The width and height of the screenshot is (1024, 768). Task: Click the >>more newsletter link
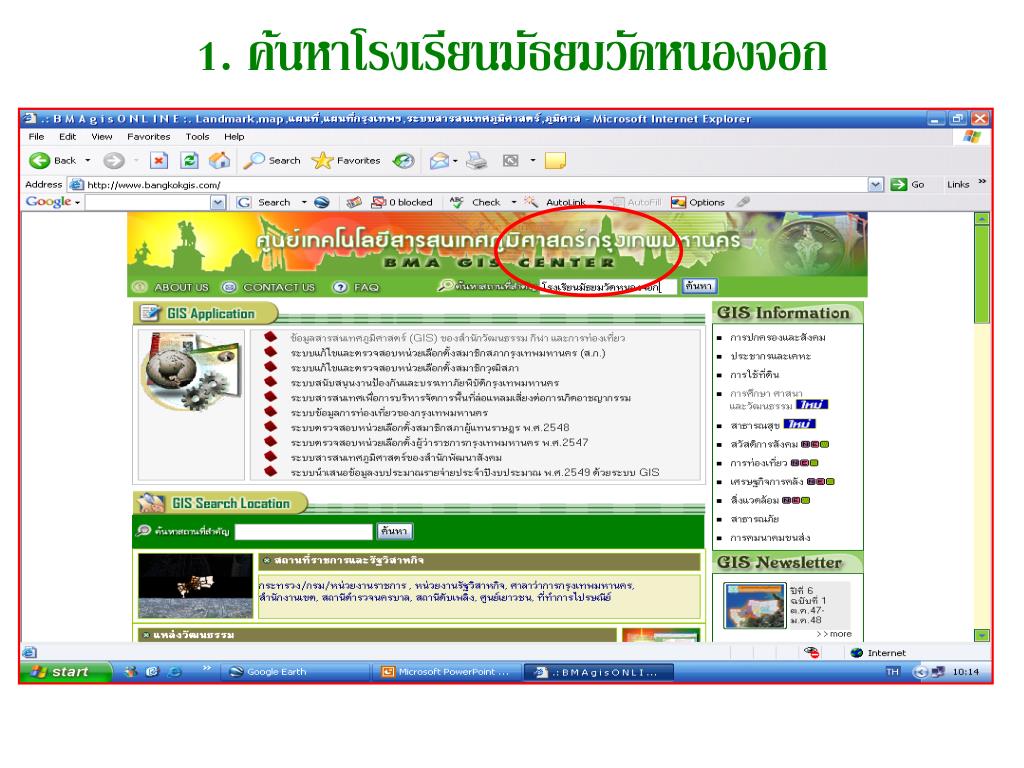tap(834, 634)
